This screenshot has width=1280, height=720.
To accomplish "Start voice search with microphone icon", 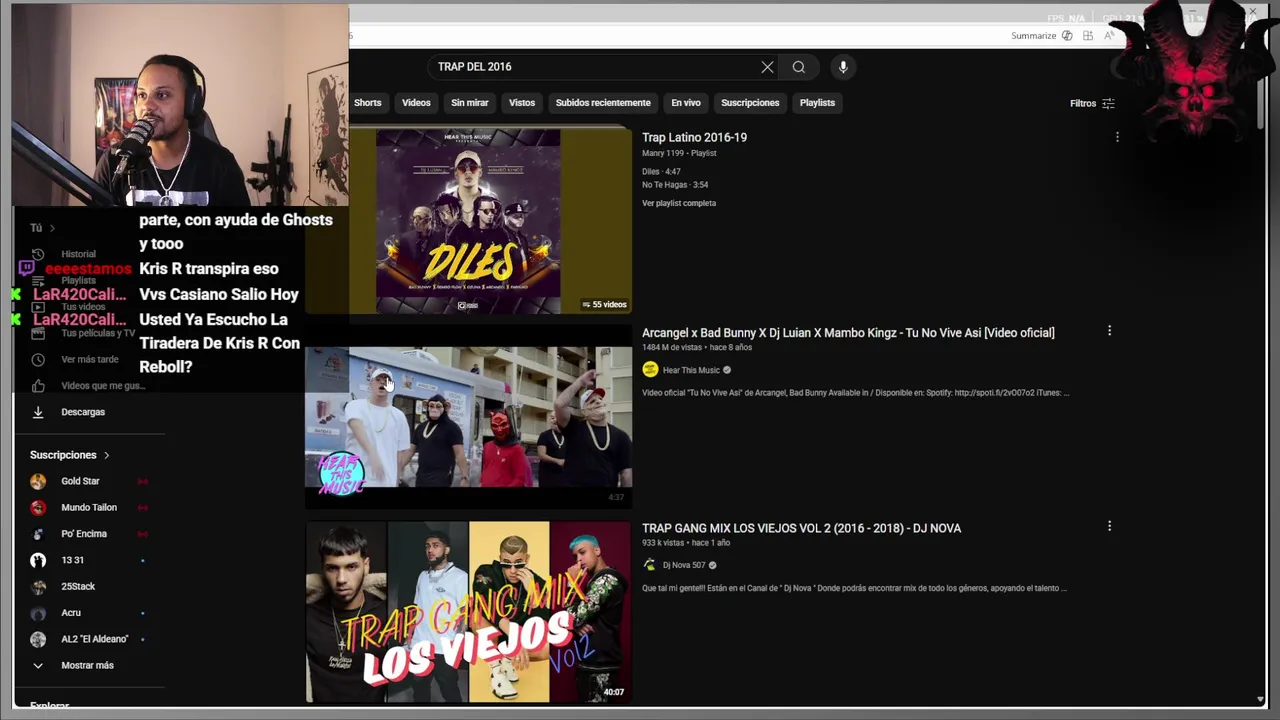I will (x=843, y=67).
